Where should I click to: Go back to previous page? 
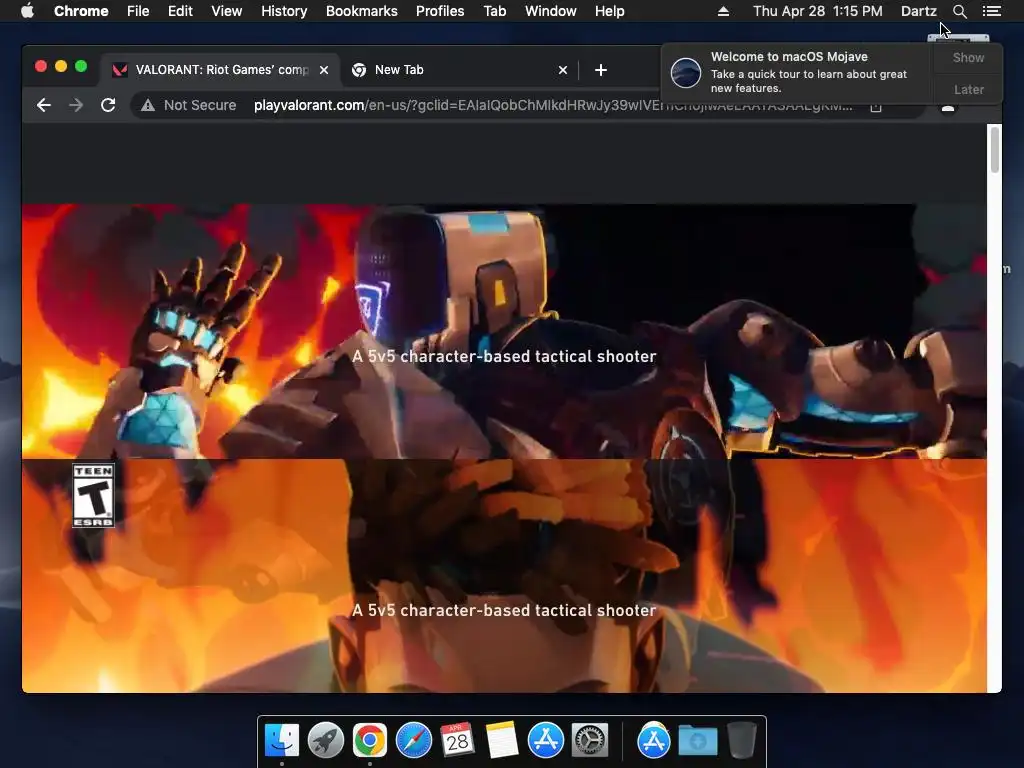pos(44,105)
